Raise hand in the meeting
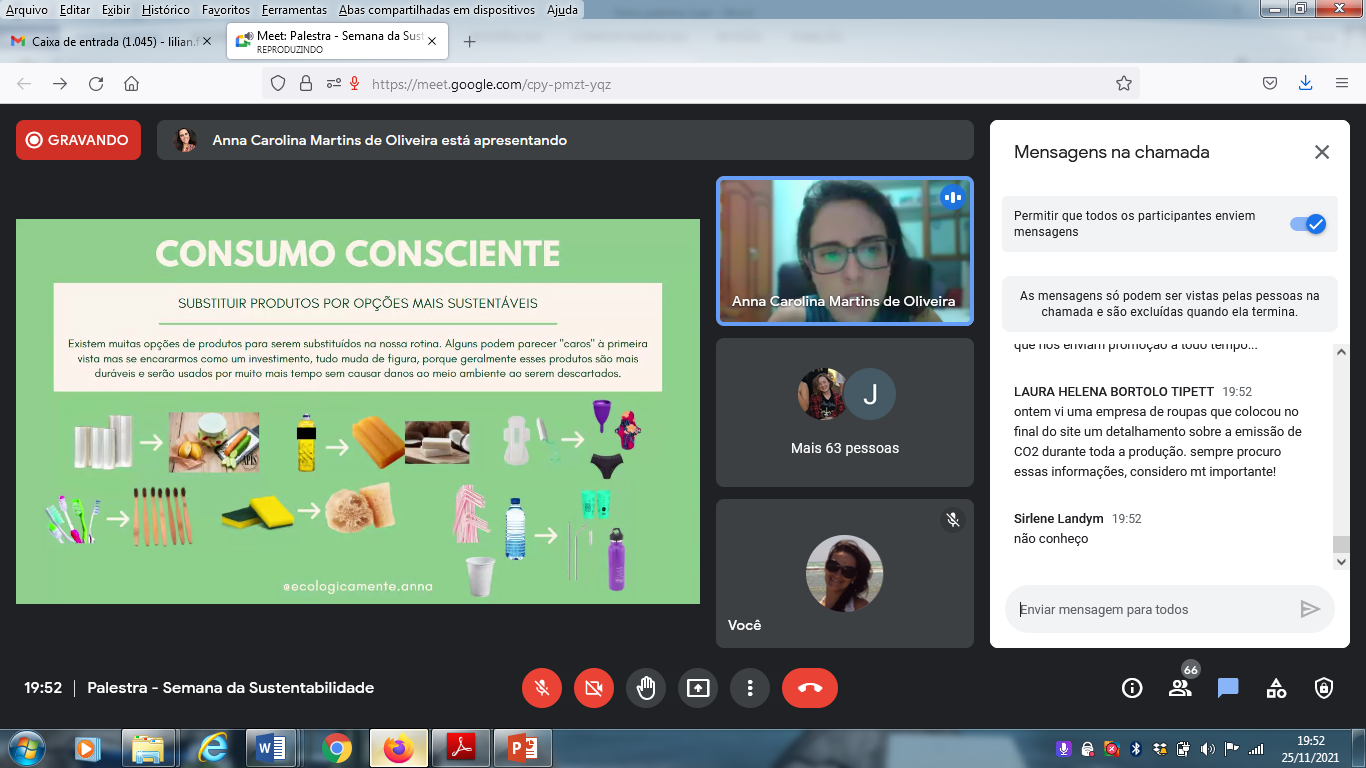Screen dimensions: 1366x768 [x=646, y=688]
